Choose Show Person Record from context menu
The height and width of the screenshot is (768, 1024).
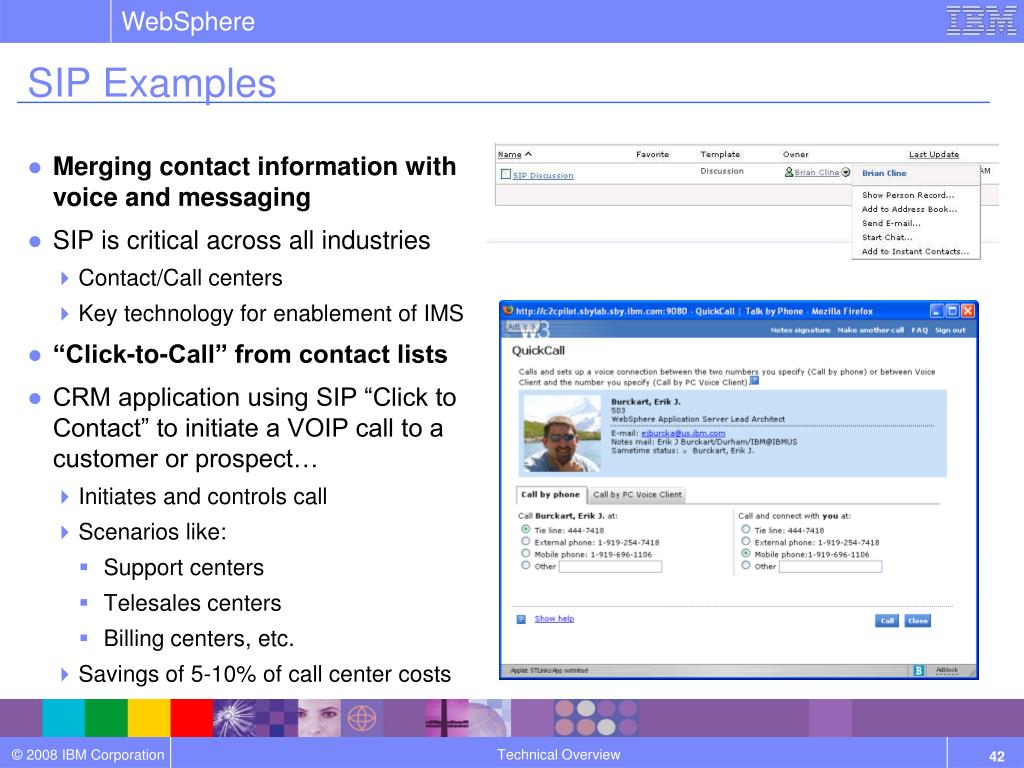(x=908, y=195)
